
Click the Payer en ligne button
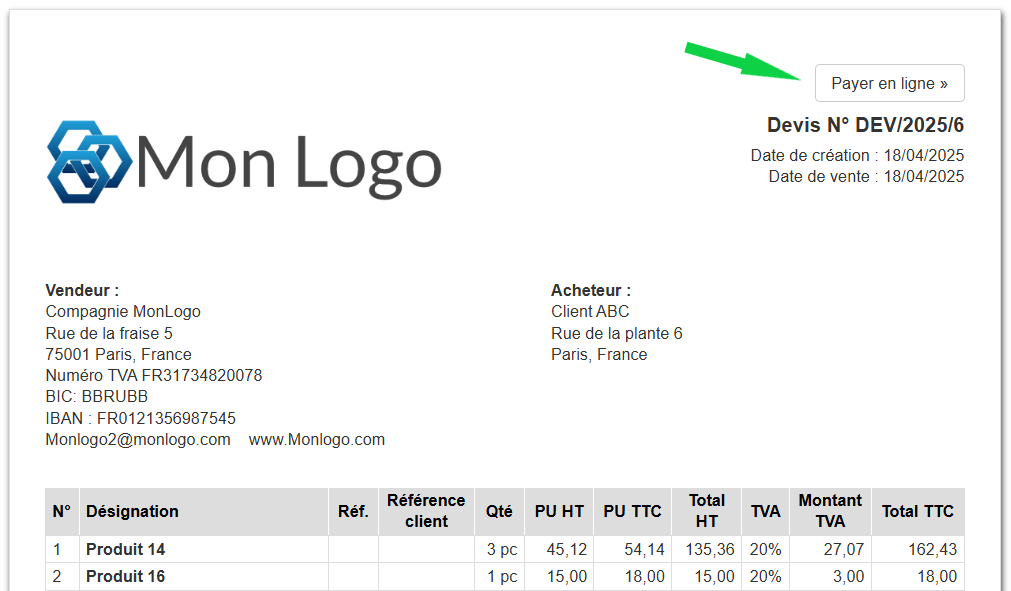(x=888, y=83)
